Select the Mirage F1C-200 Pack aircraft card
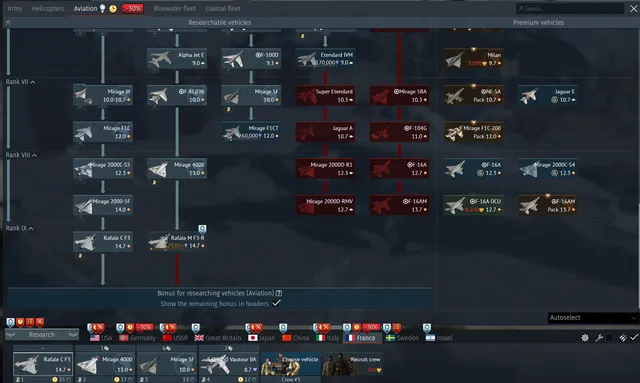Viewport: 640px width, 383px height. pyautogui.click(x=473, y=132)
